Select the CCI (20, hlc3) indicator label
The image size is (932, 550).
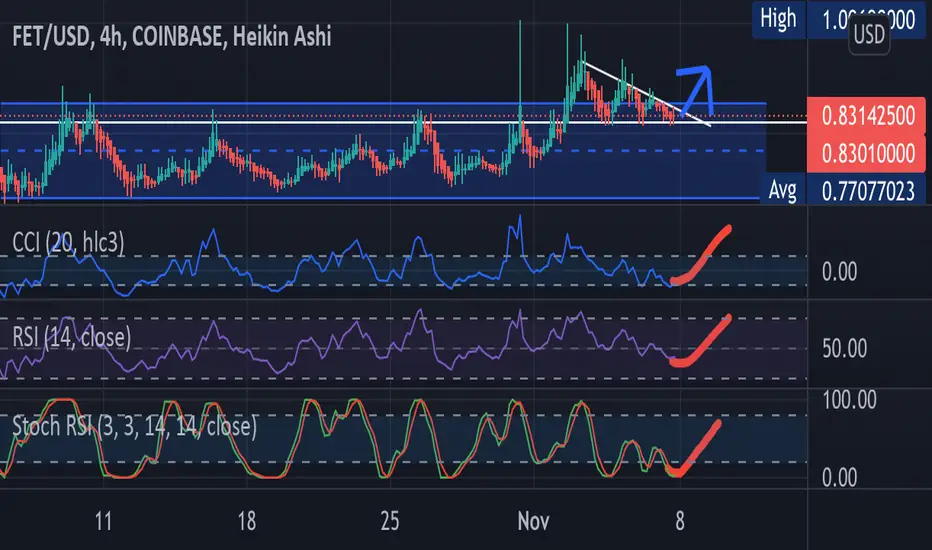68,243
